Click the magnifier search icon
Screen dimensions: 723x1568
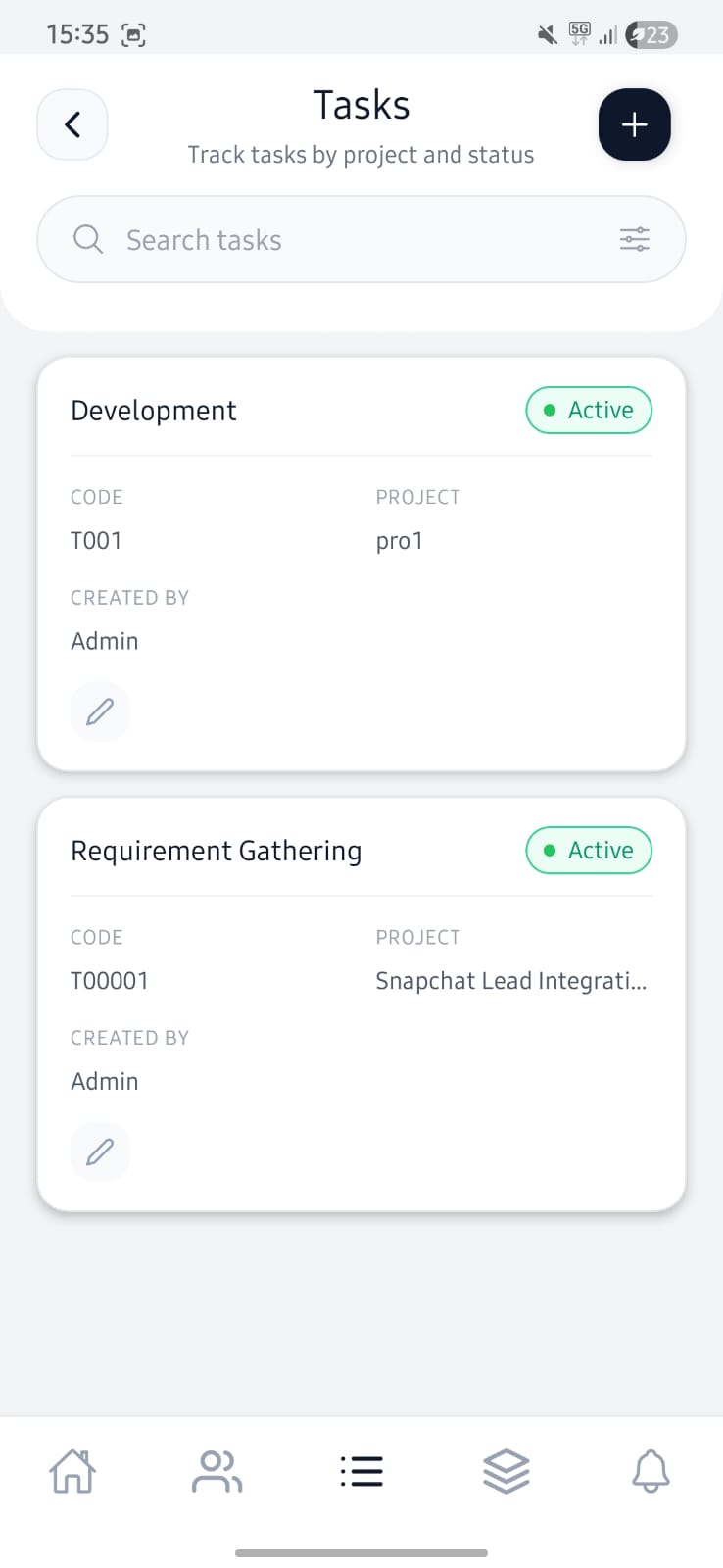pyautogui.click(x=88, y=239)
